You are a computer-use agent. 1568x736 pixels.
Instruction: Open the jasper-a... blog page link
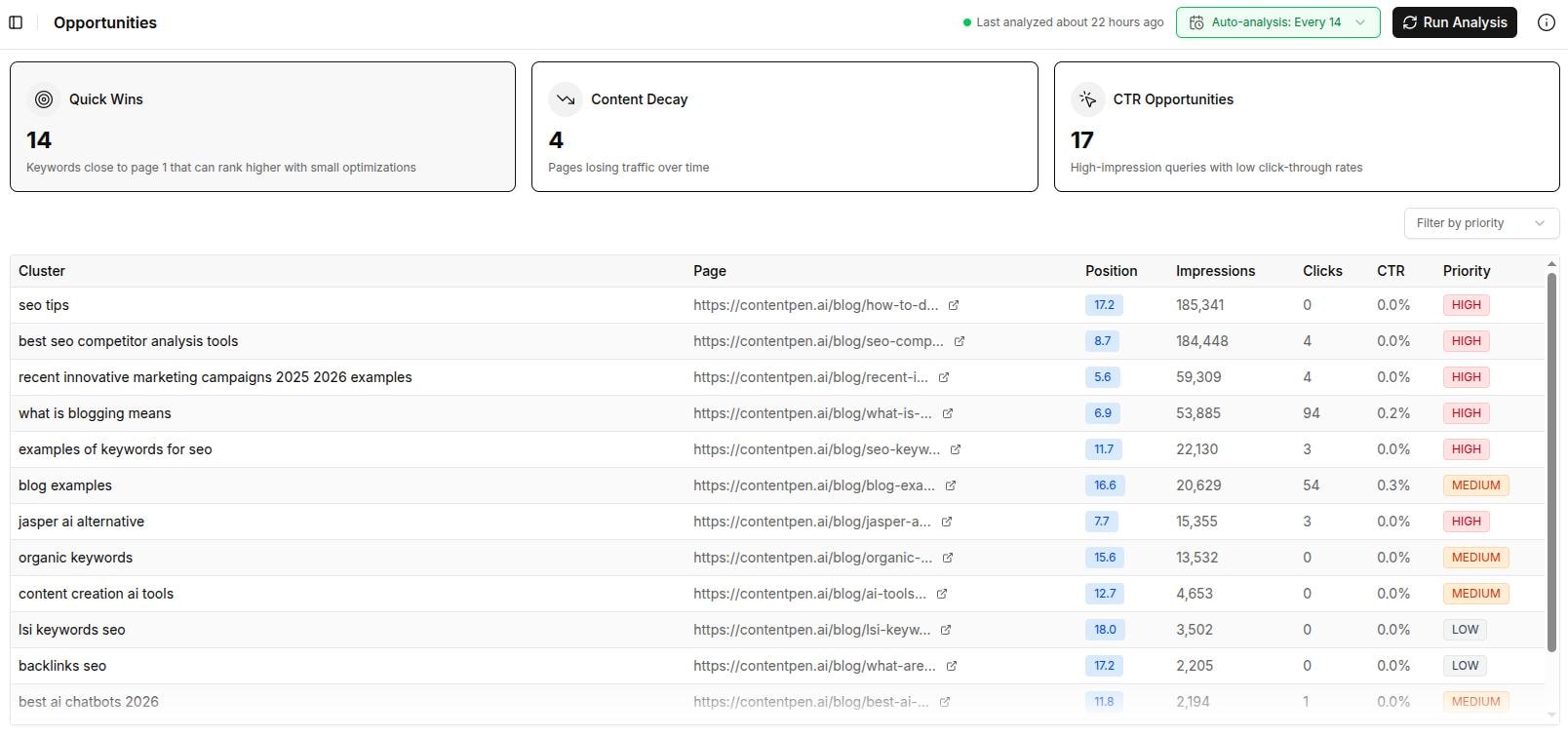(x=811, y=522)
